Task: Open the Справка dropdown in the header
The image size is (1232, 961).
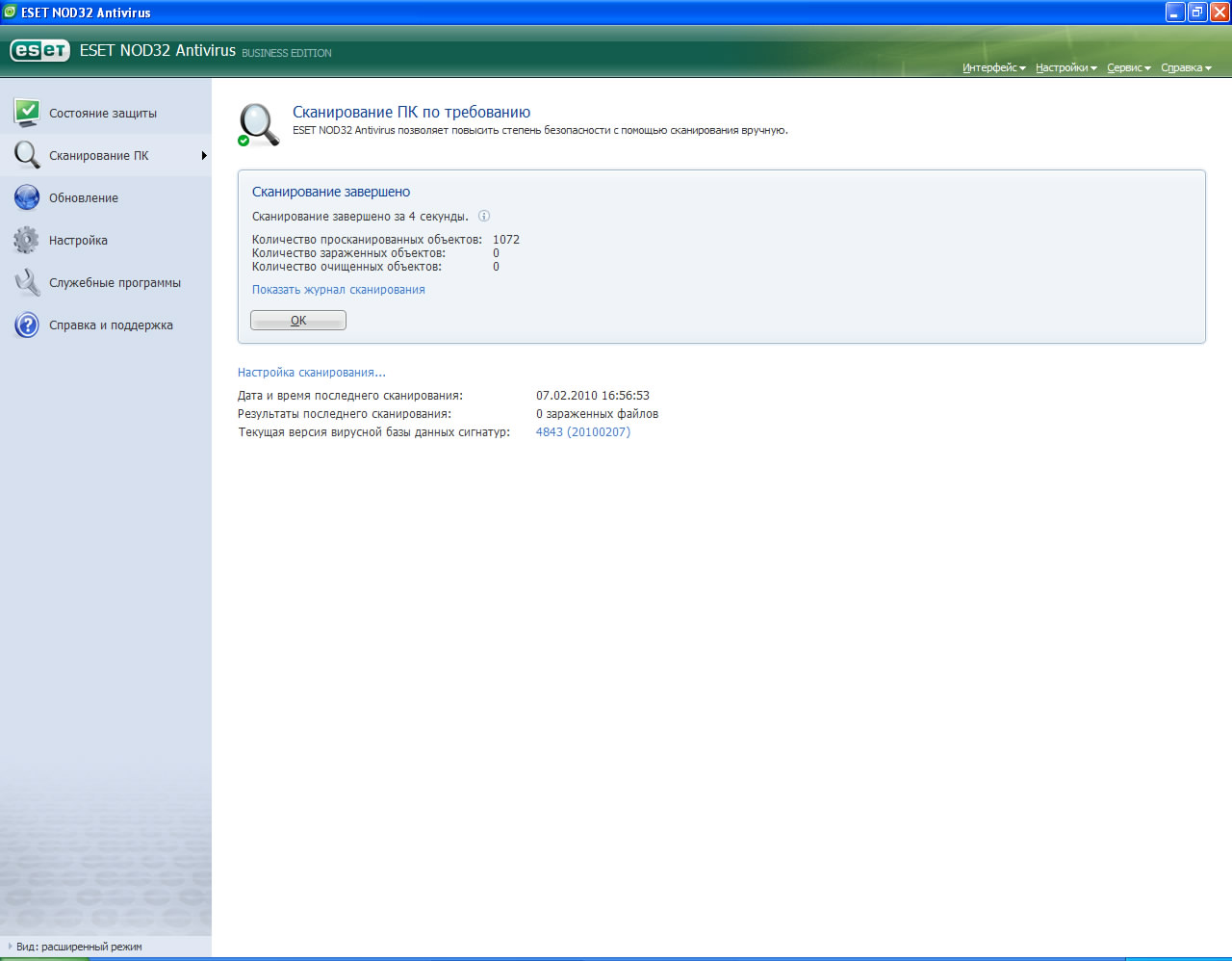Action: point(1186,67)
